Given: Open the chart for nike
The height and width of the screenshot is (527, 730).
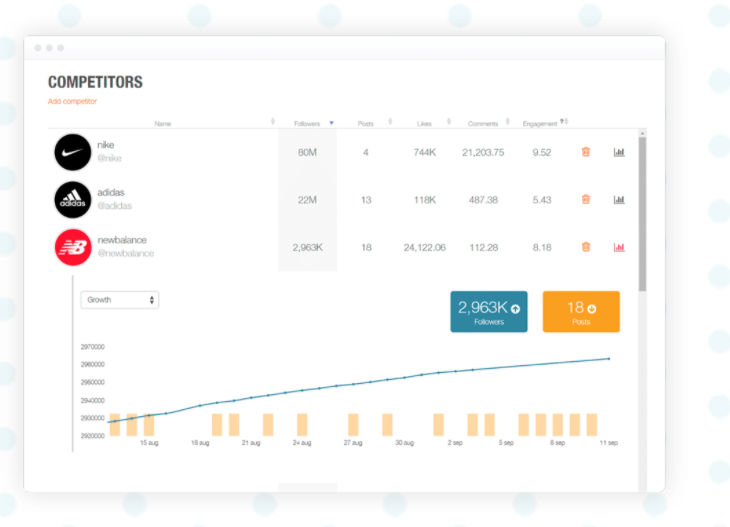Looking at the screenshot, I should pyautogui.click(x=619, y=152).
